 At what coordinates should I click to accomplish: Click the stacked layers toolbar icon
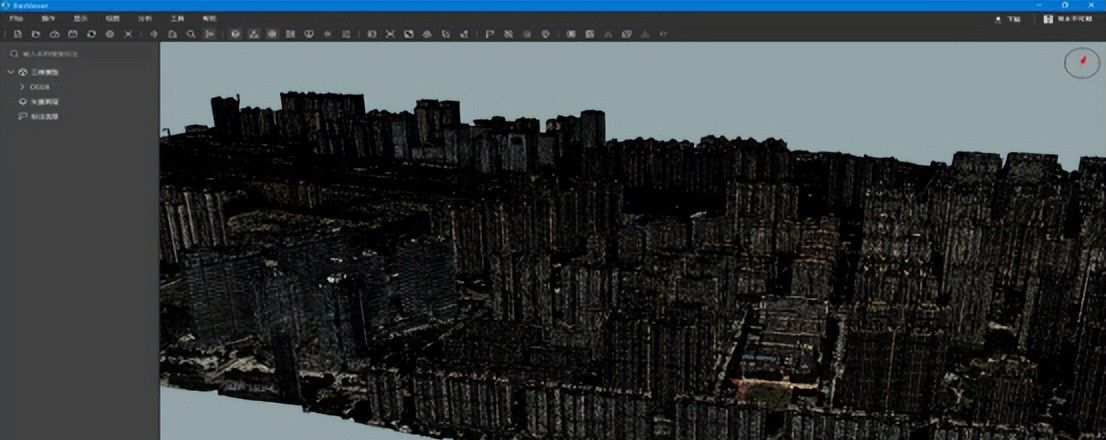[427, 34]
